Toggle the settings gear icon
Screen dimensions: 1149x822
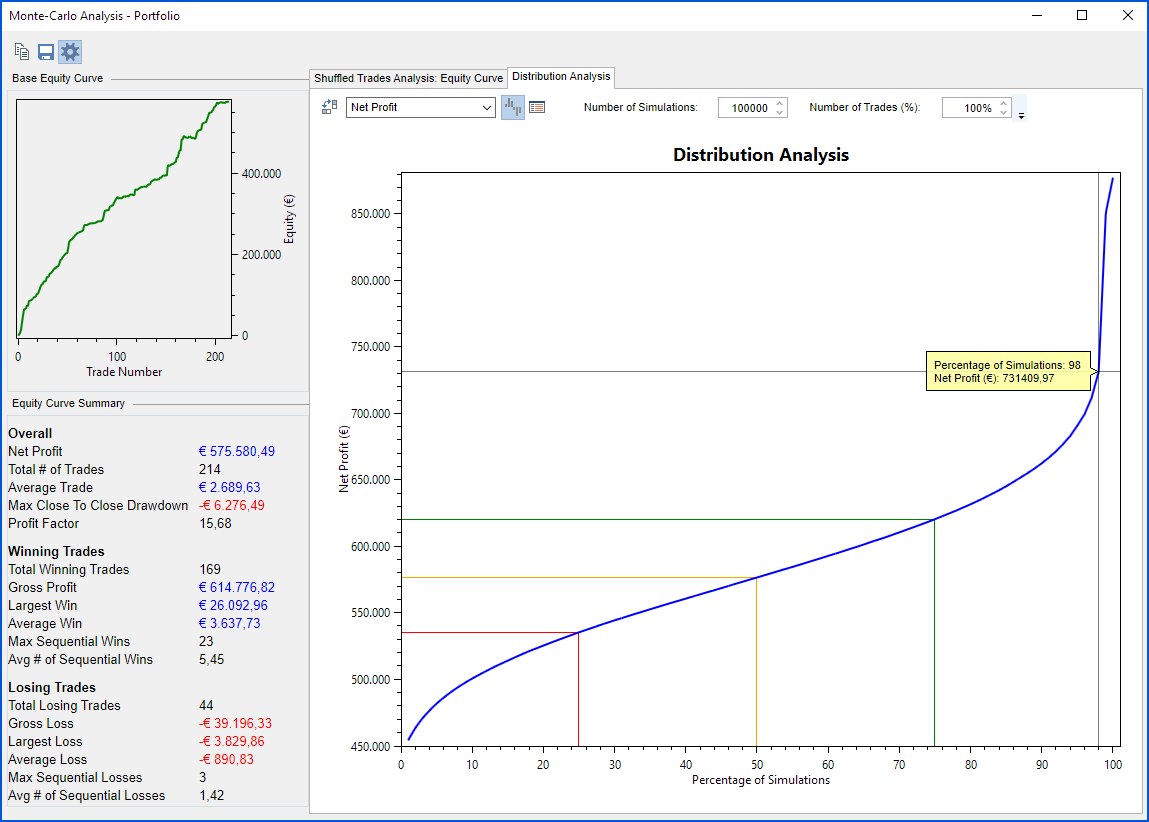(x=70, y=52)
